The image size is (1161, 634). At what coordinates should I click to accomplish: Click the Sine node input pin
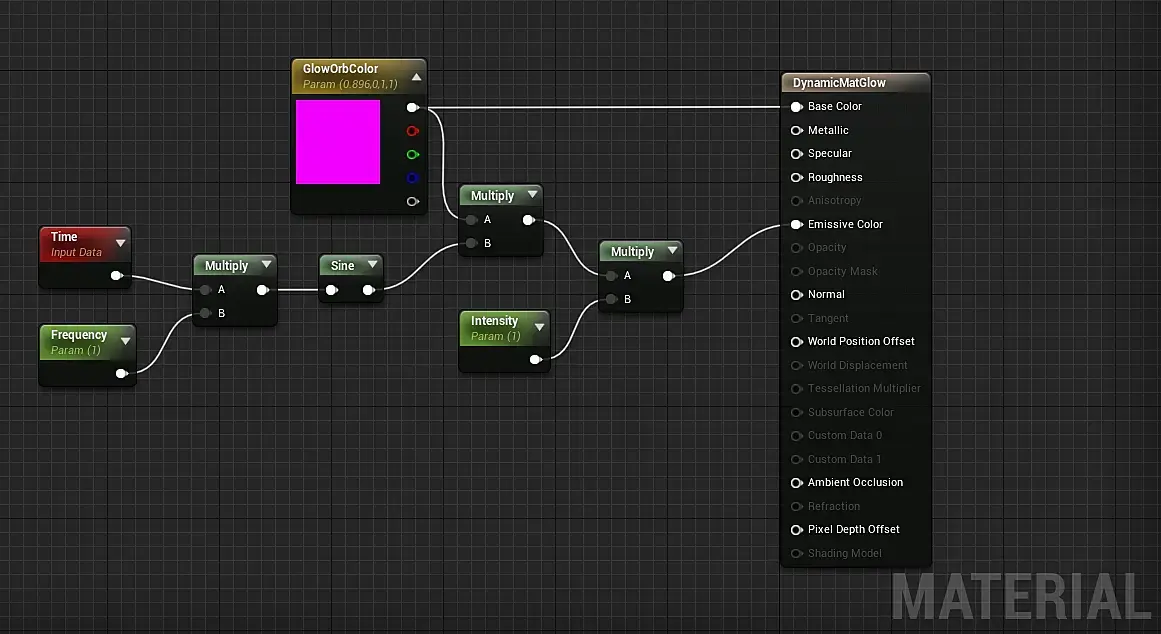pyautogui.click(x=332, y=290)
